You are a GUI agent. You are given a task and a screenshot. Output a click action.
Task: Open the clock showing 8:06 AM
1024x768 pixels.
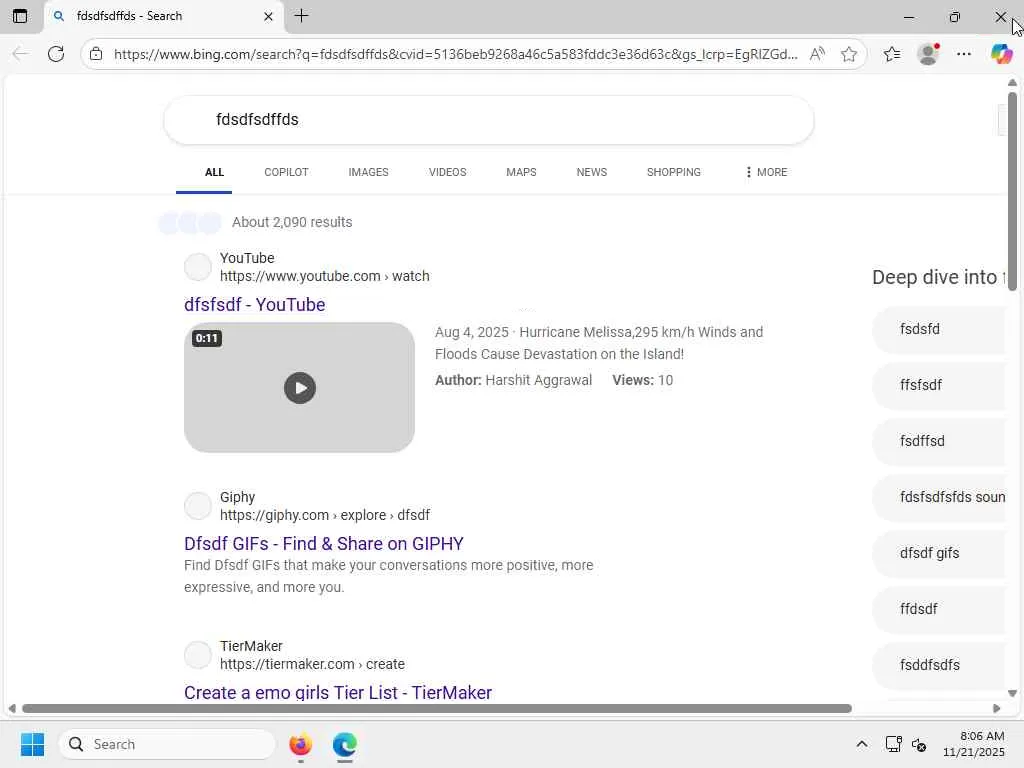coord(974,744)
